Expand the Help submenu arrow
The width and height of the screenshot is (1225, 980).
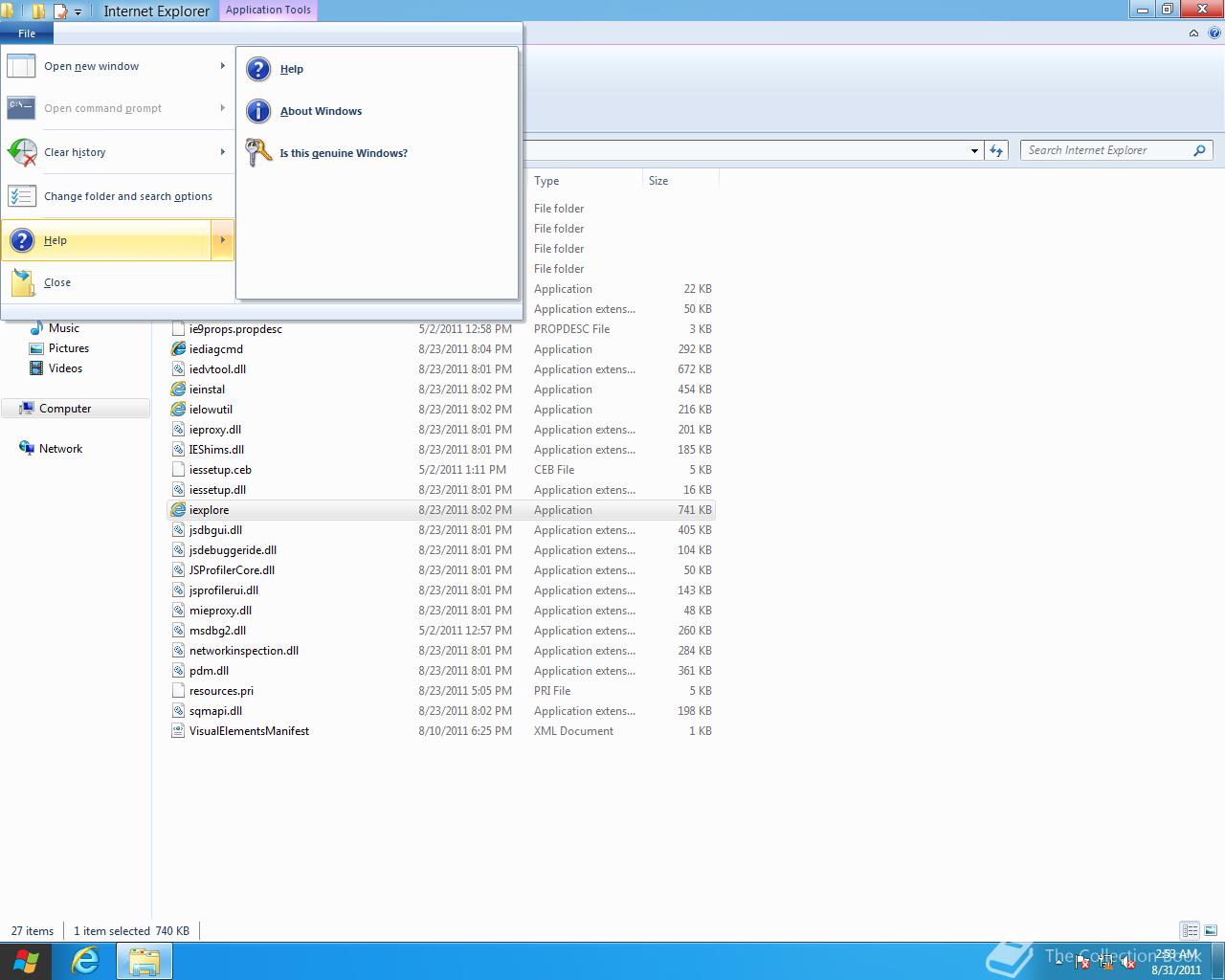222,240
